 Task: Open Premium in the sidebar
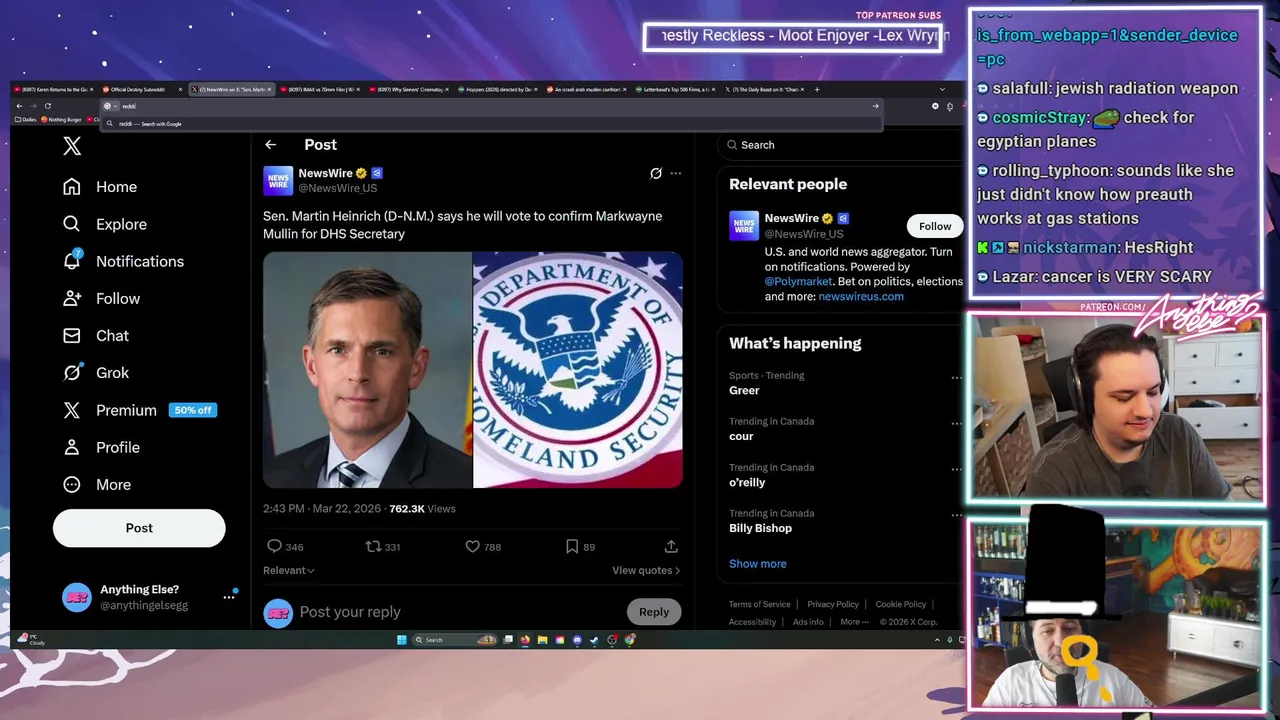click(138, 410)
